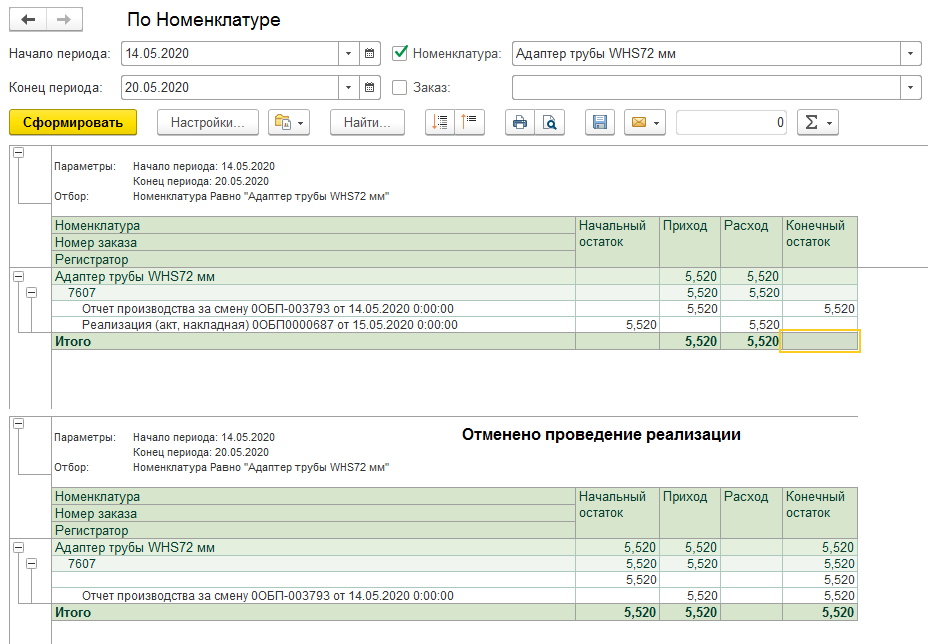Open Настройки… settings button
The width and height of the screenshot is (928, 644).
(x=208, y=122)
